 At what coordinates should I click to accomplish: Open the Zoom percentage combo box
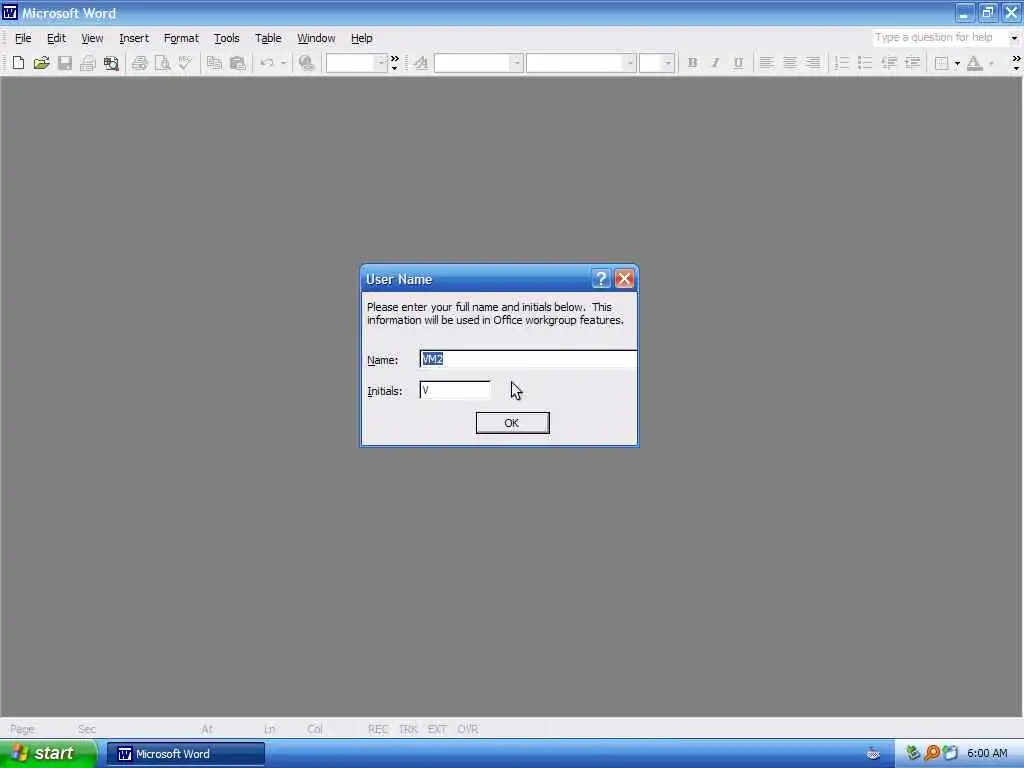[357, 63]
